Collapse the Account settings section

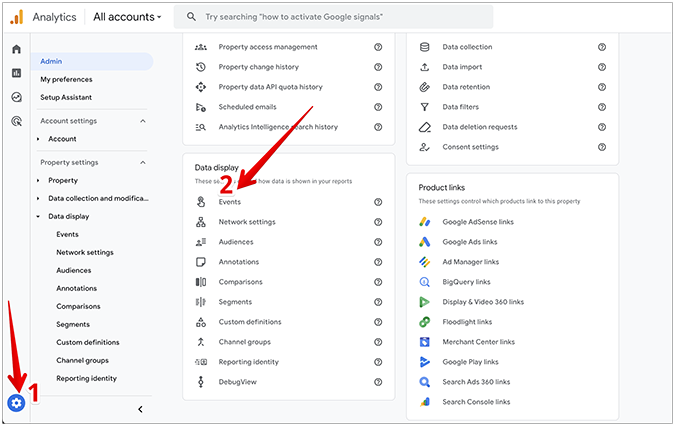click(143, 121)
